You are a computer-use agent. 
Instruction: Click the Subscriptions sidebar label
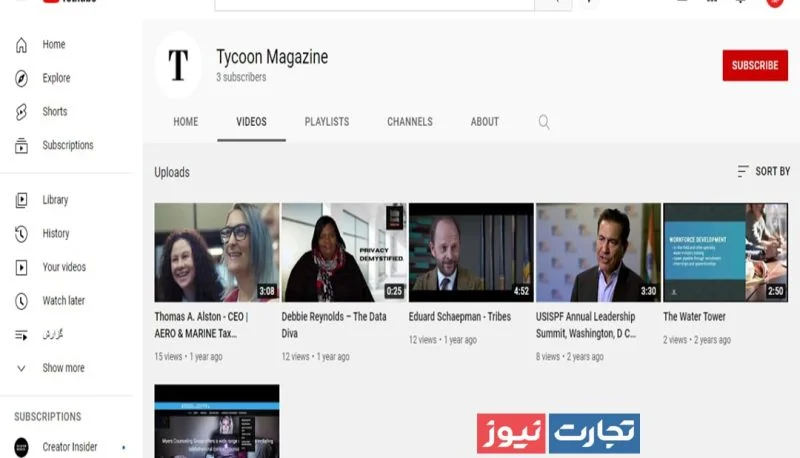coord(68,145)
